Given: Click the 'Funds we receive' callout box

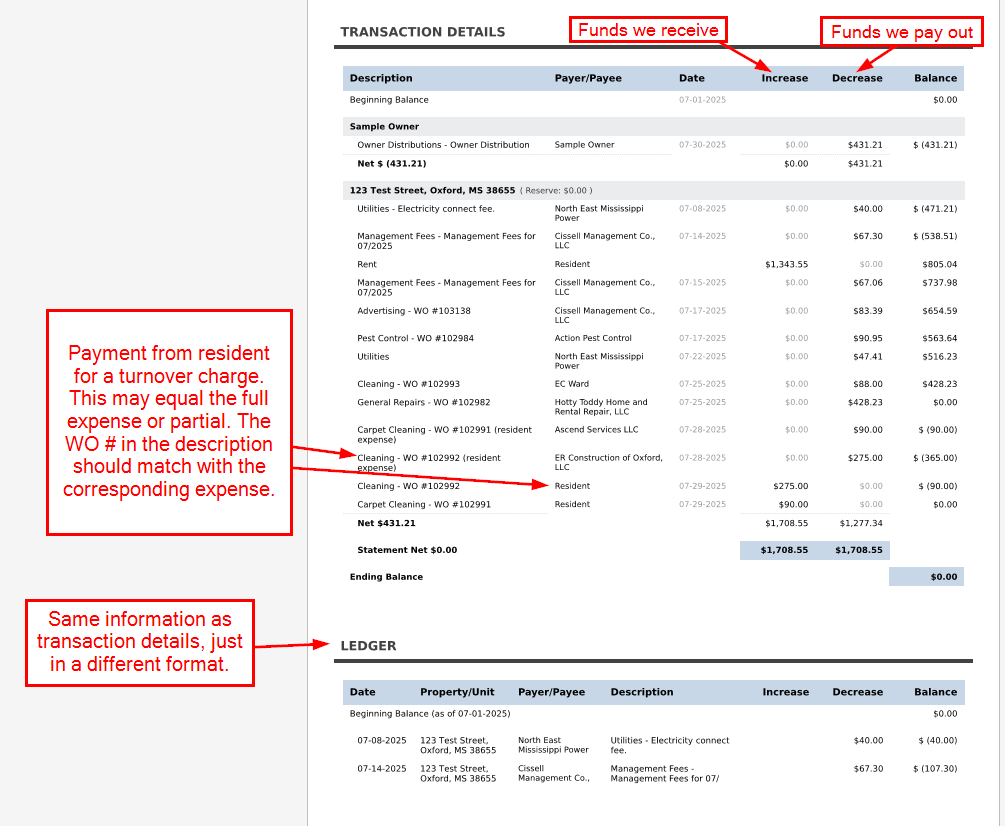Looking at the screenshot, I should tap(648, 30).
